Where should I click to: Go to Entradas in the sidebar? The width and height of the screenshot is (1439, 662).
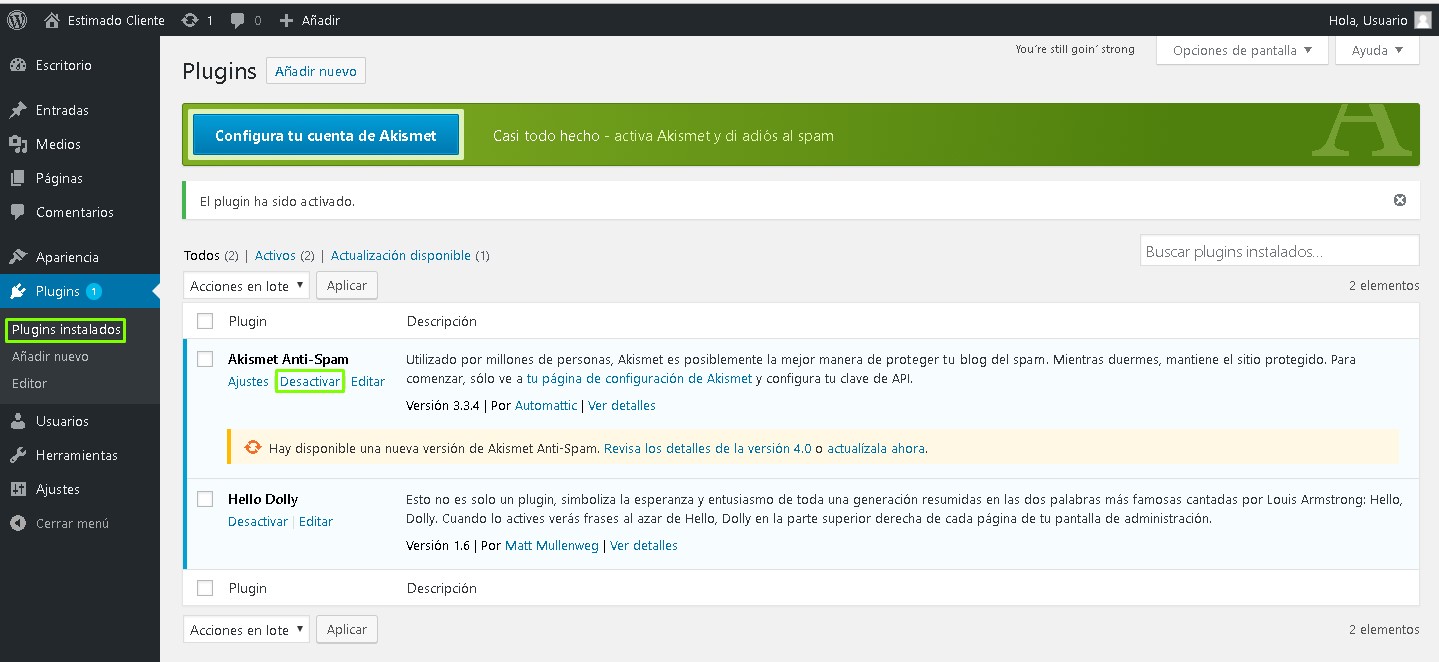point(62,110)
